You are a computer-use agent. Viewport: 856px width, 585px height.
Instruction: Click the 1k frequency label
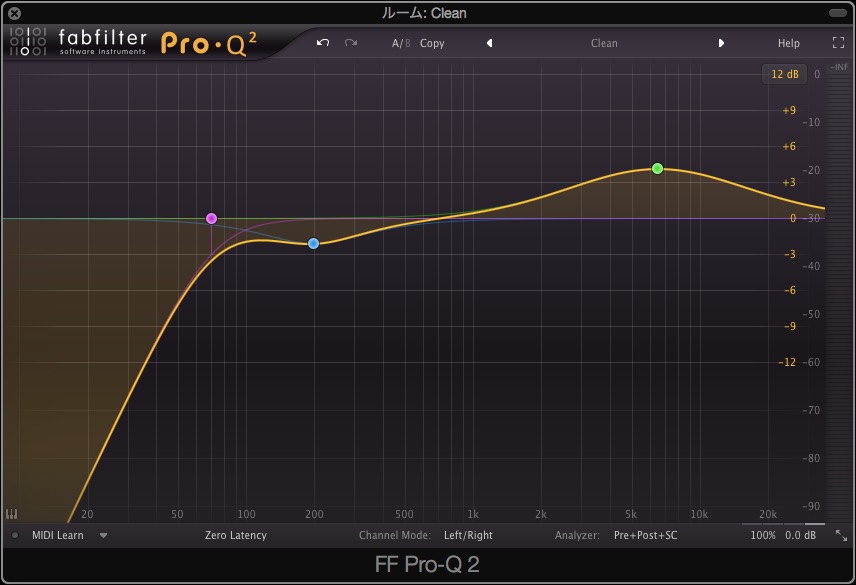[473, 514]
